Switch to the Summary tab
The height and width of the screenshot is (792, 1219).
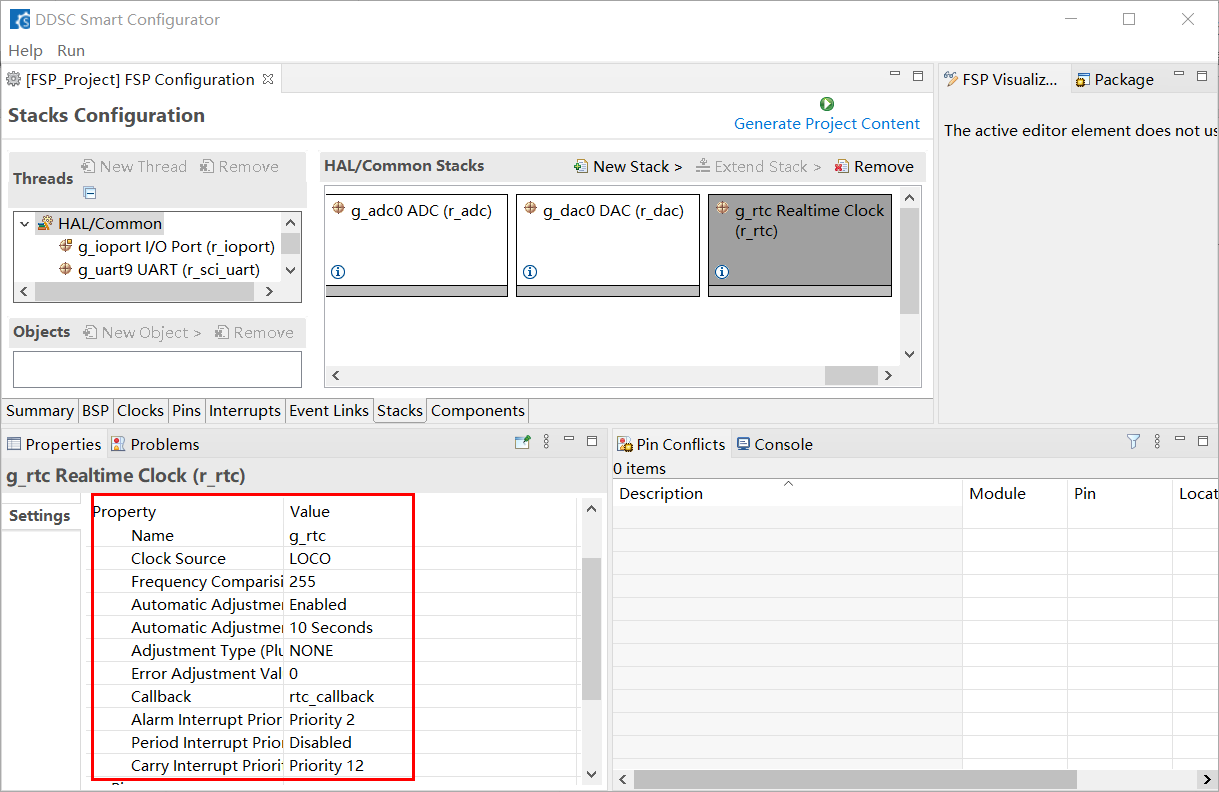(40, 410)
